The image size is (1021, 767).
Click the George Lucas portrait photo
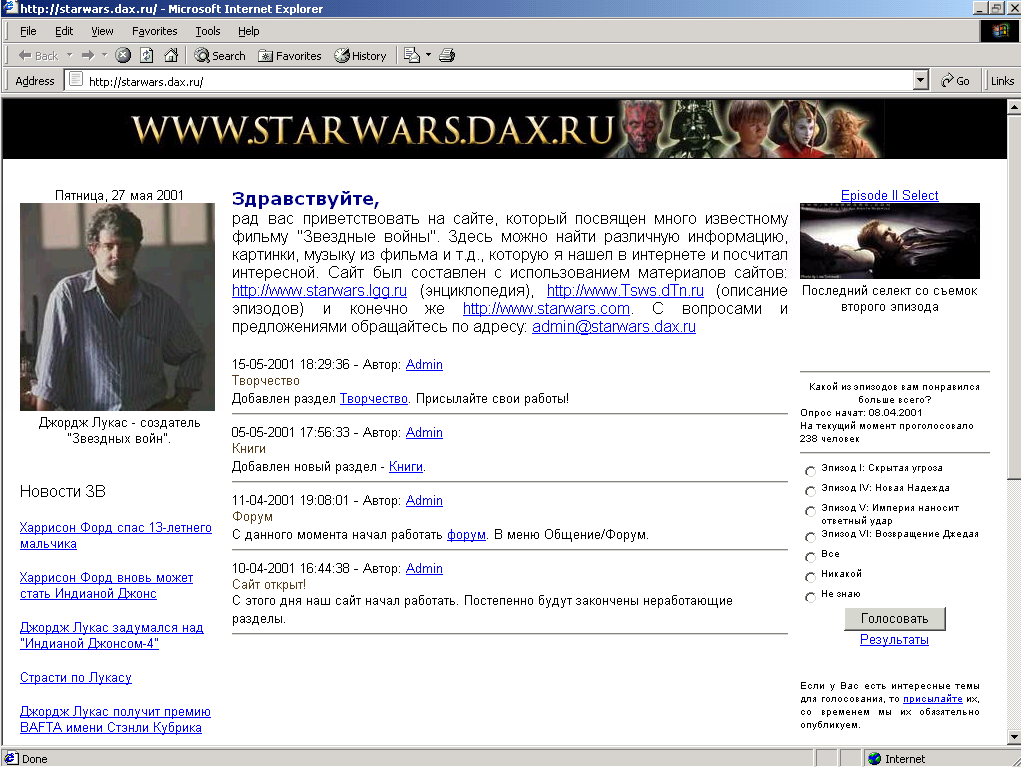point(117,307)
